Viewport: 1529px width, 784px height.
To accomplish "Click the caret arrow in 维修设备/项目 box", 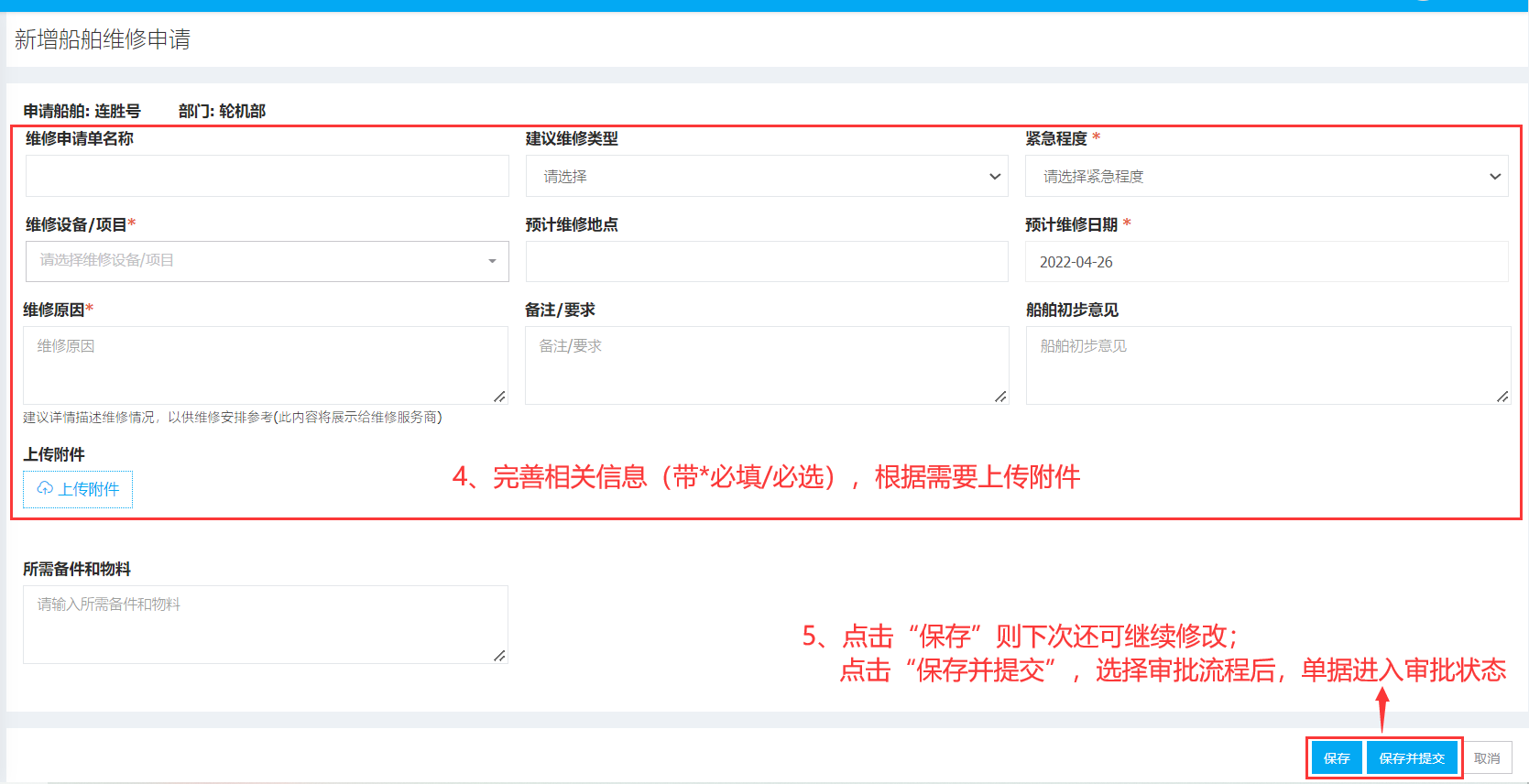I will (x=492, y=261).
